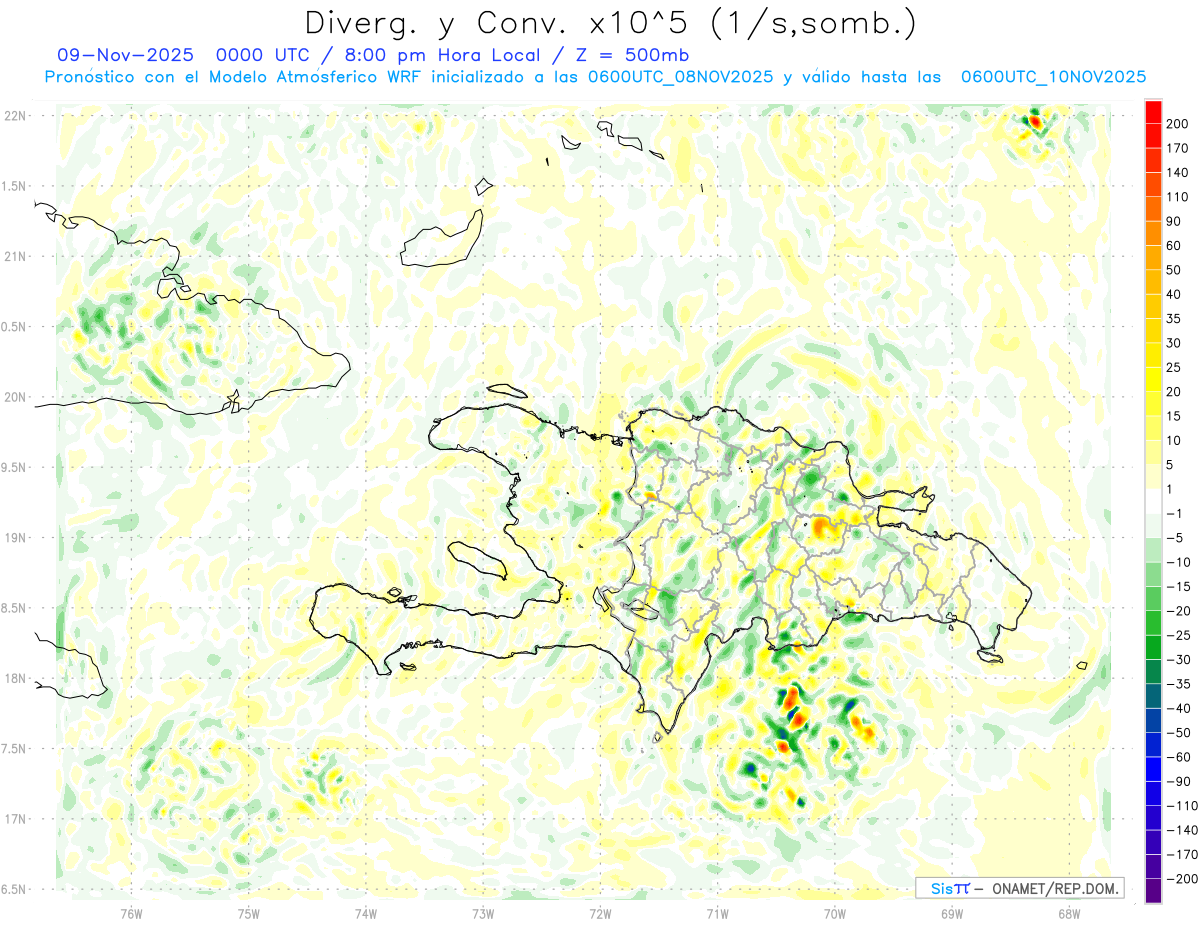Click the "0.5N" latitude tick label

pyautogui.click(x=14, y=327)
